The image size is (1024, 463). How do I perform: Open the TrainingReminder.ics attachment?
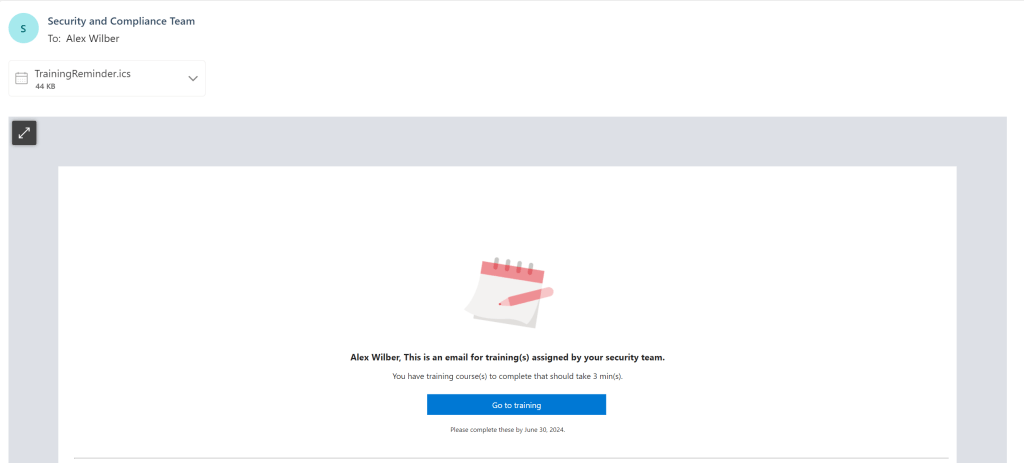click(82, 74)
